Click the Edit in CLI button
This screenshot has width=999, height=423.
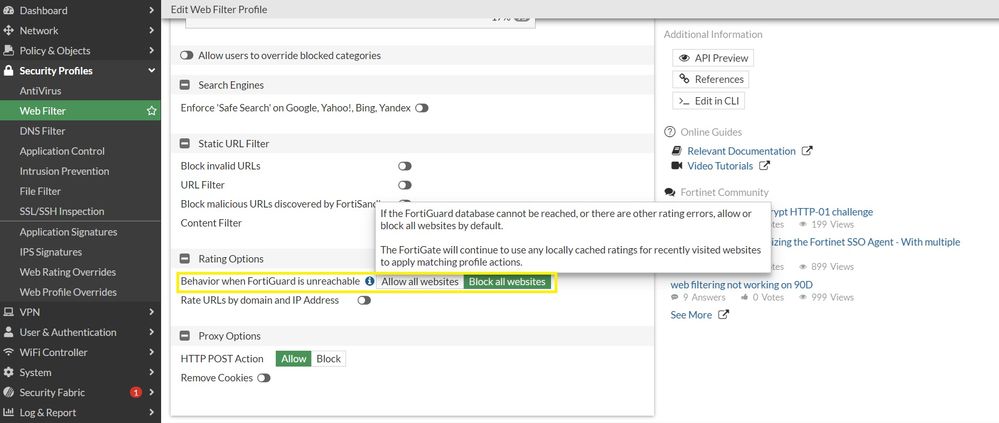[x=709, y=101]
